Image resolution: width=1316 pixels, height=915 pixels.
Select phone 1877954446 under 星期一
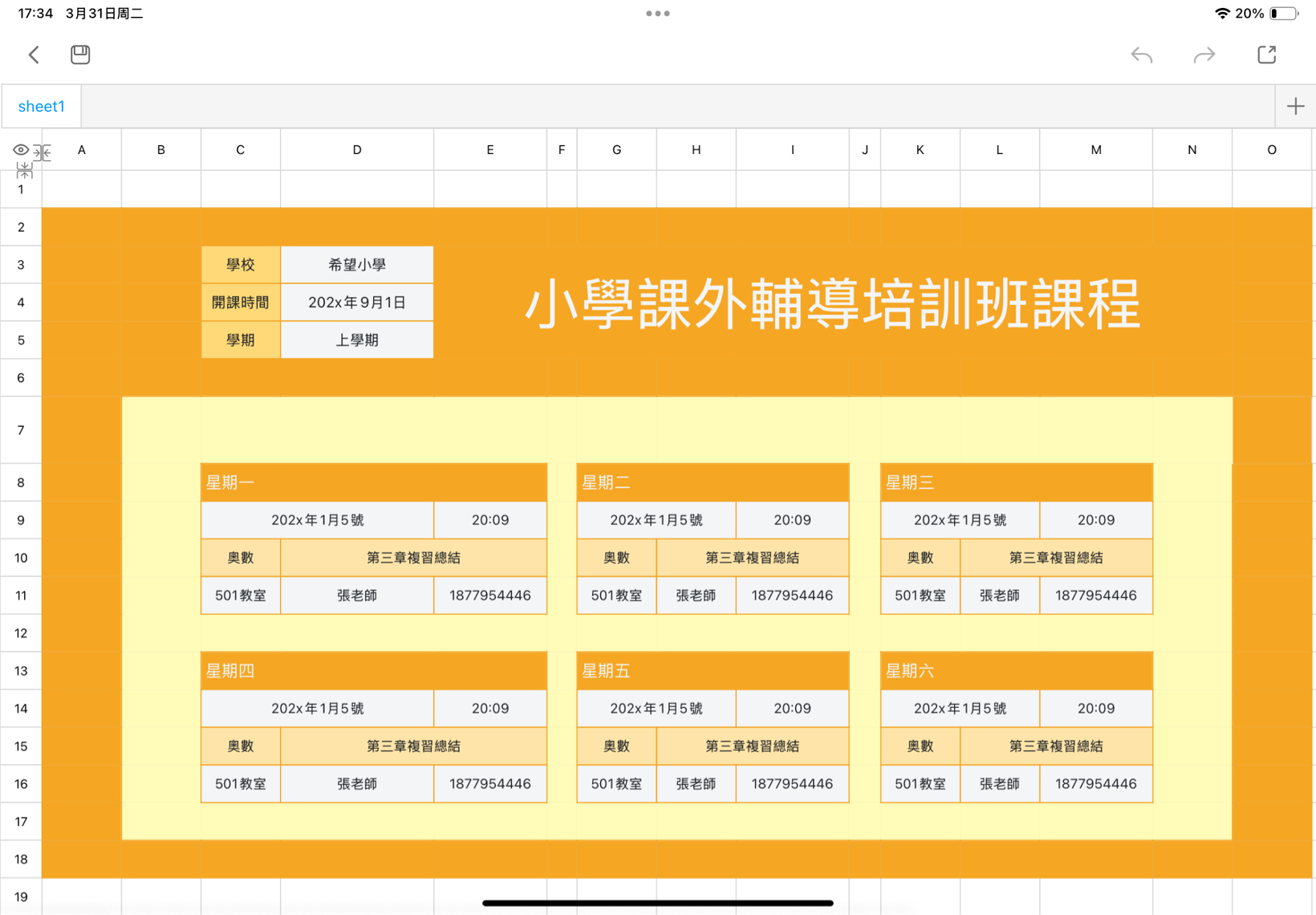[x=490, y=596]
